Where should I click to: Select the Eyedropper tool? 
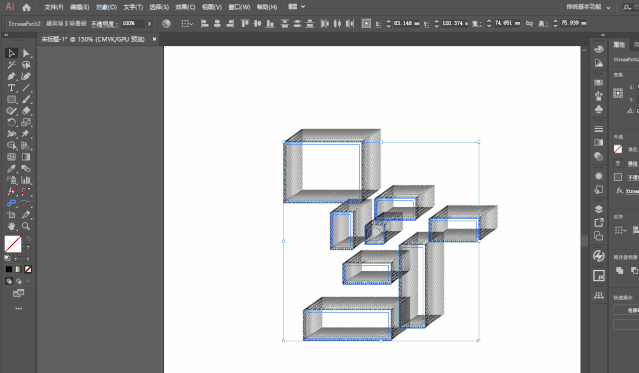pyautogui.click(x=11, y=169)
